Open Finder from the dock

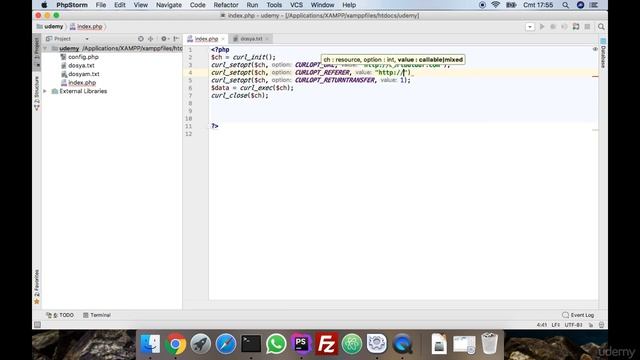pos(150,344)
